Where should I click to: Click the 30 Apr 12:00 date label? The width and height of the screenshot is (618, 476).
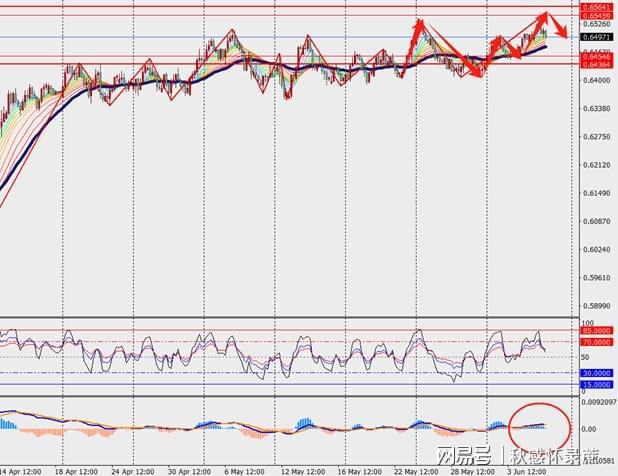(189, 472)
